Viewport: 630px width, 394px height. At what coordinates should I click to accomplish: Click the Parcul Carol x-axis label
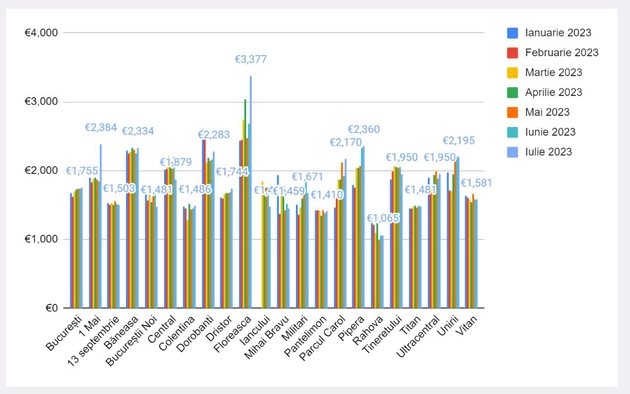[322, 338]
